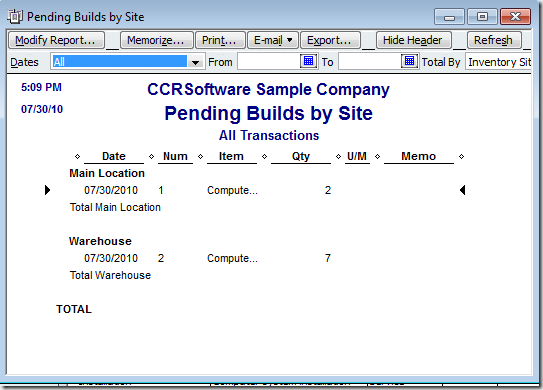Click the column divider diamond before Date
Image resolution: width=543 pixels, height=390 pixels.
(78, 157)
